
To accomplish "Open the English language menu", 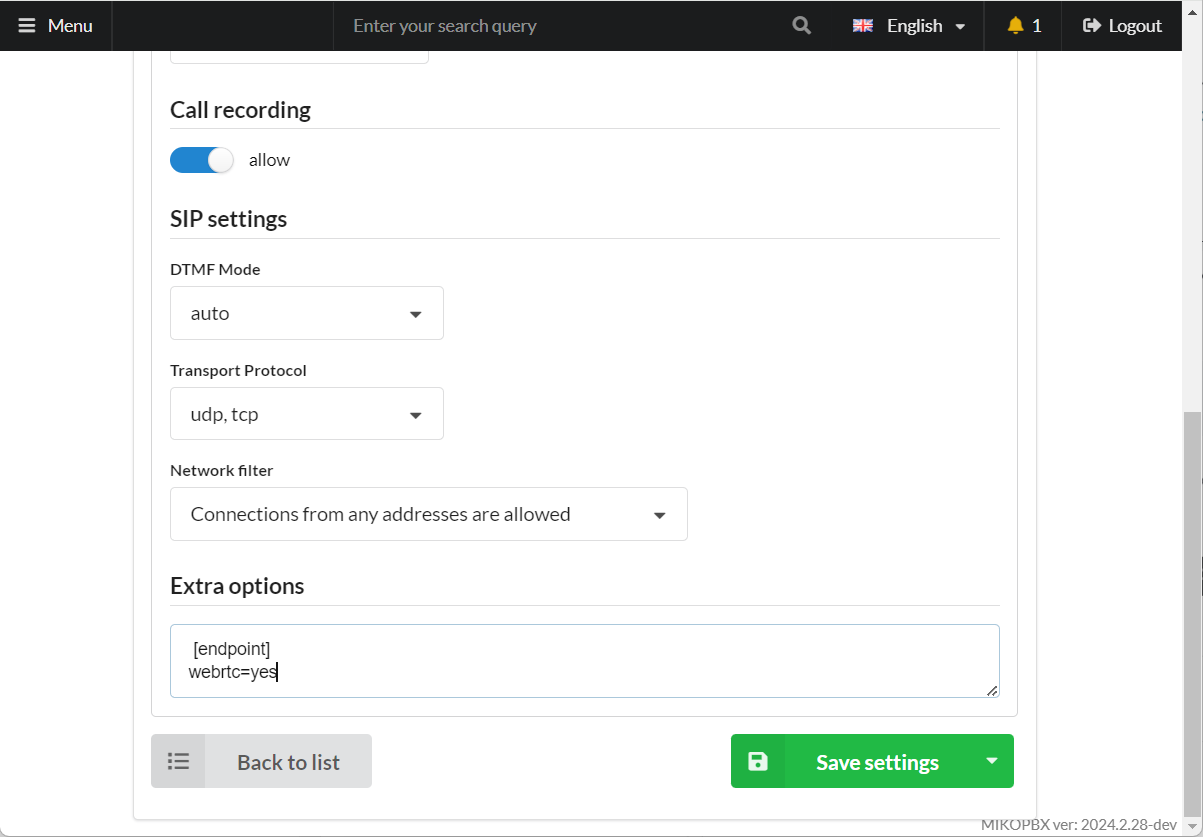I will point(915,26).
